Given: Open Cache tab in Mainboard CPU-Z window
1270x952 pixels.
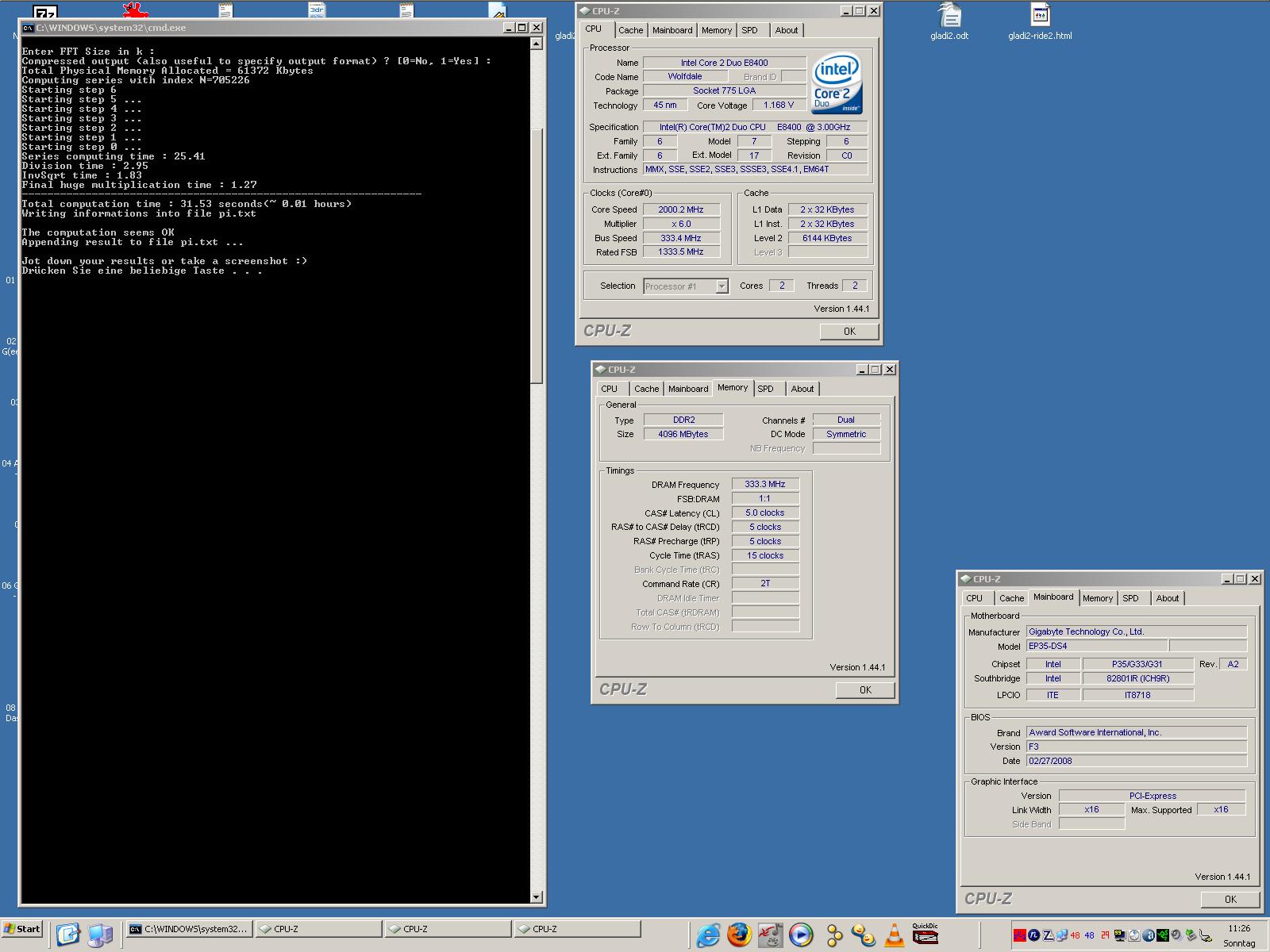Looking at the screenshot, I should [1011, 598].
